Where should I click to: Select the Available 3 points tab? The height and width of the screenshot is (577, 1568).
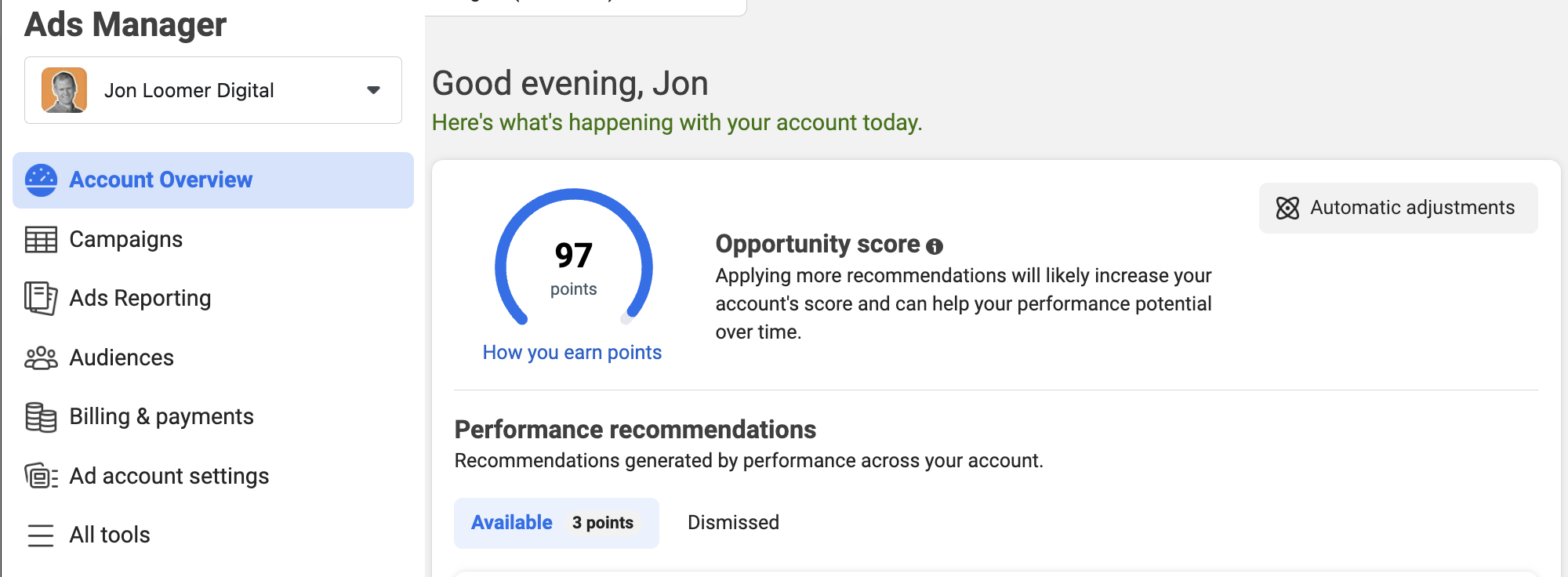point(557,523)
